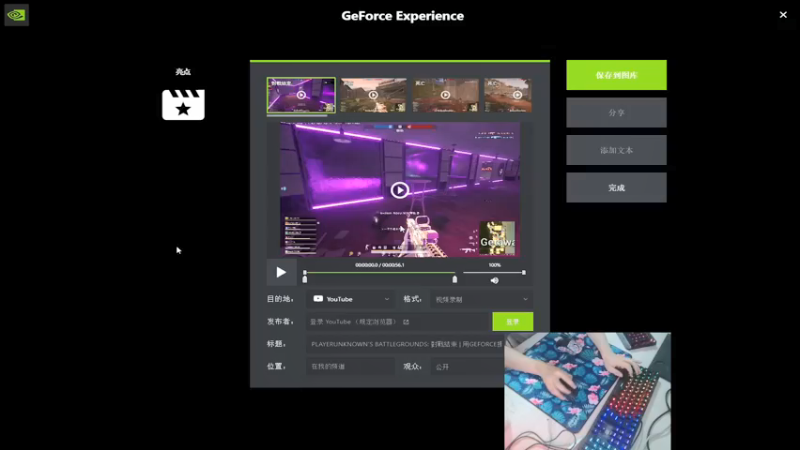Click the 位置 location field
The height and width of the screenshot is (450, 800).
click(350, 366)
